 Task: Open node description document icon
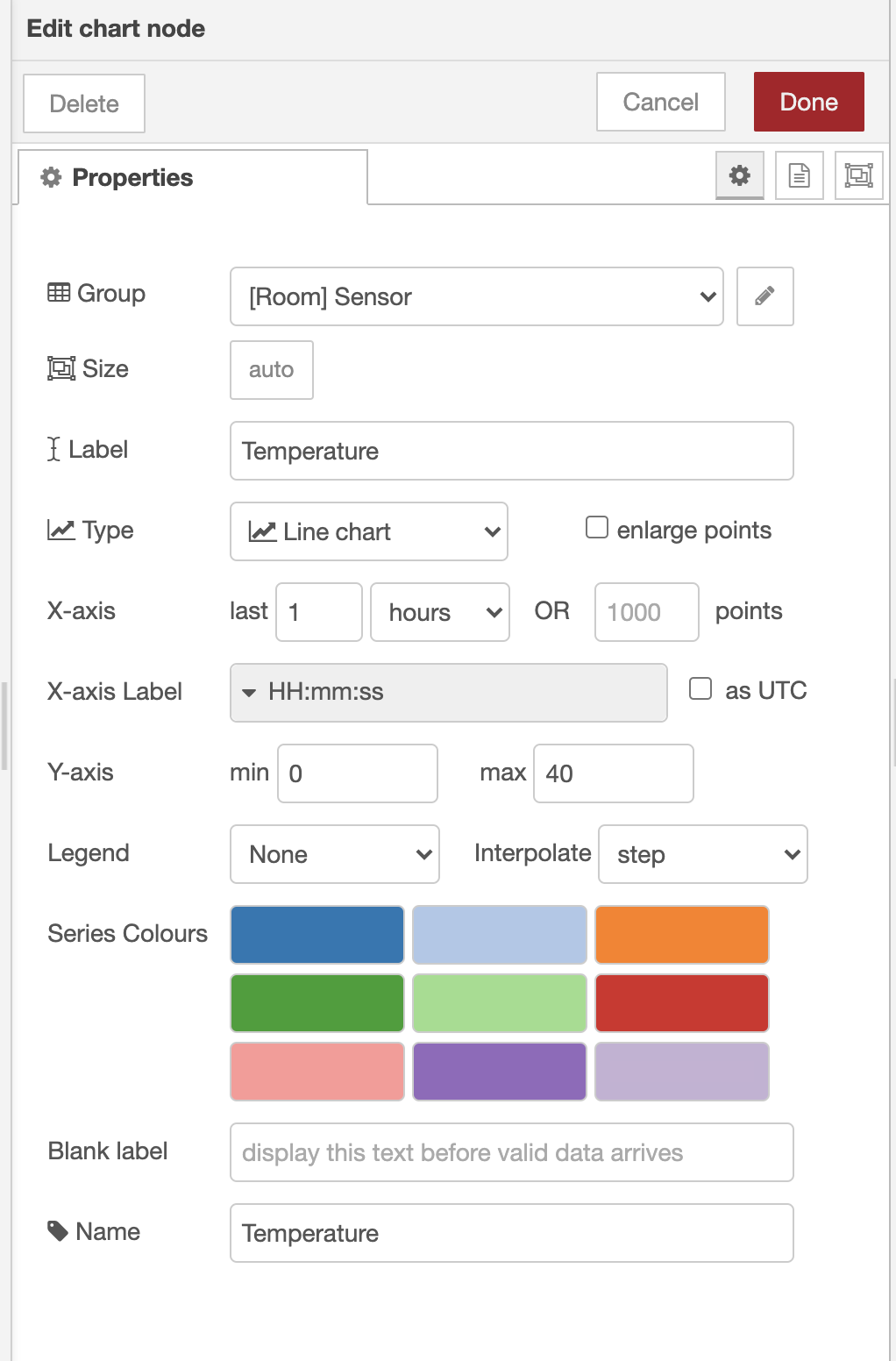coord(799,175)
